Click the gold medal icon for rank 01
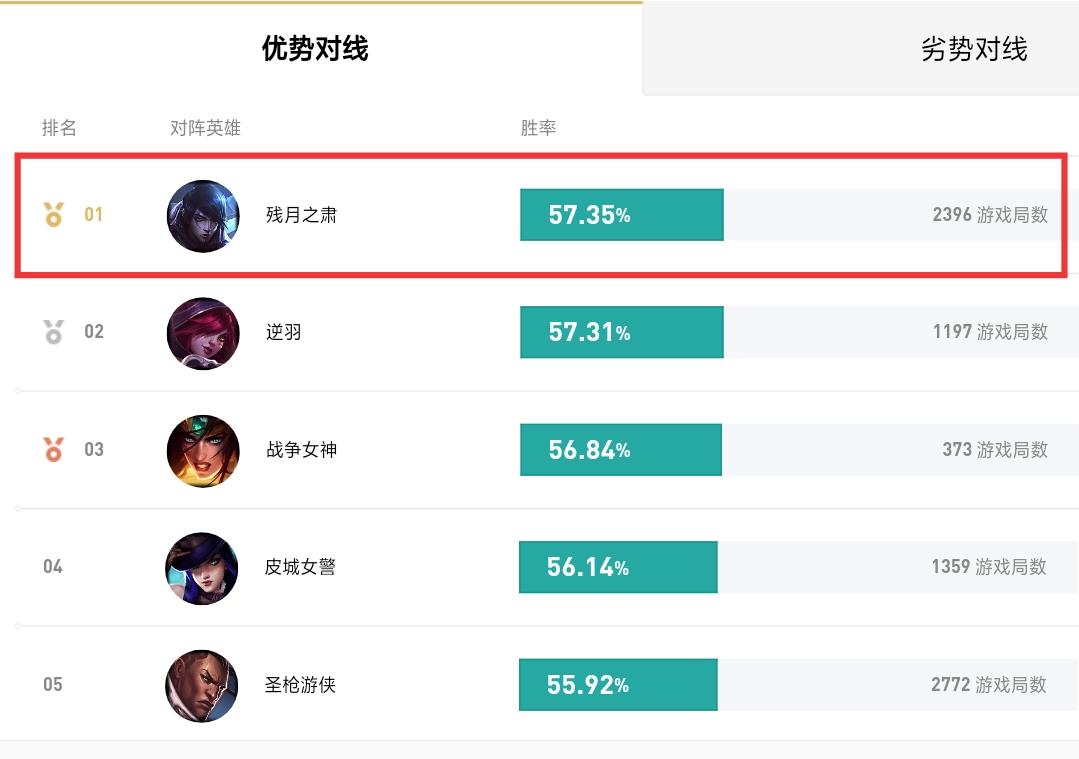 (53, 215)
